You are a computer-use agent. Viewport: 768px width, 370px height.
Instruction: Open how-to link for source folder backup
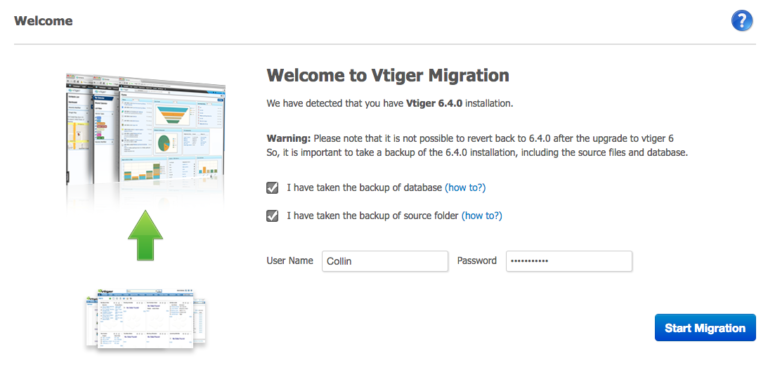pos(482,216)
